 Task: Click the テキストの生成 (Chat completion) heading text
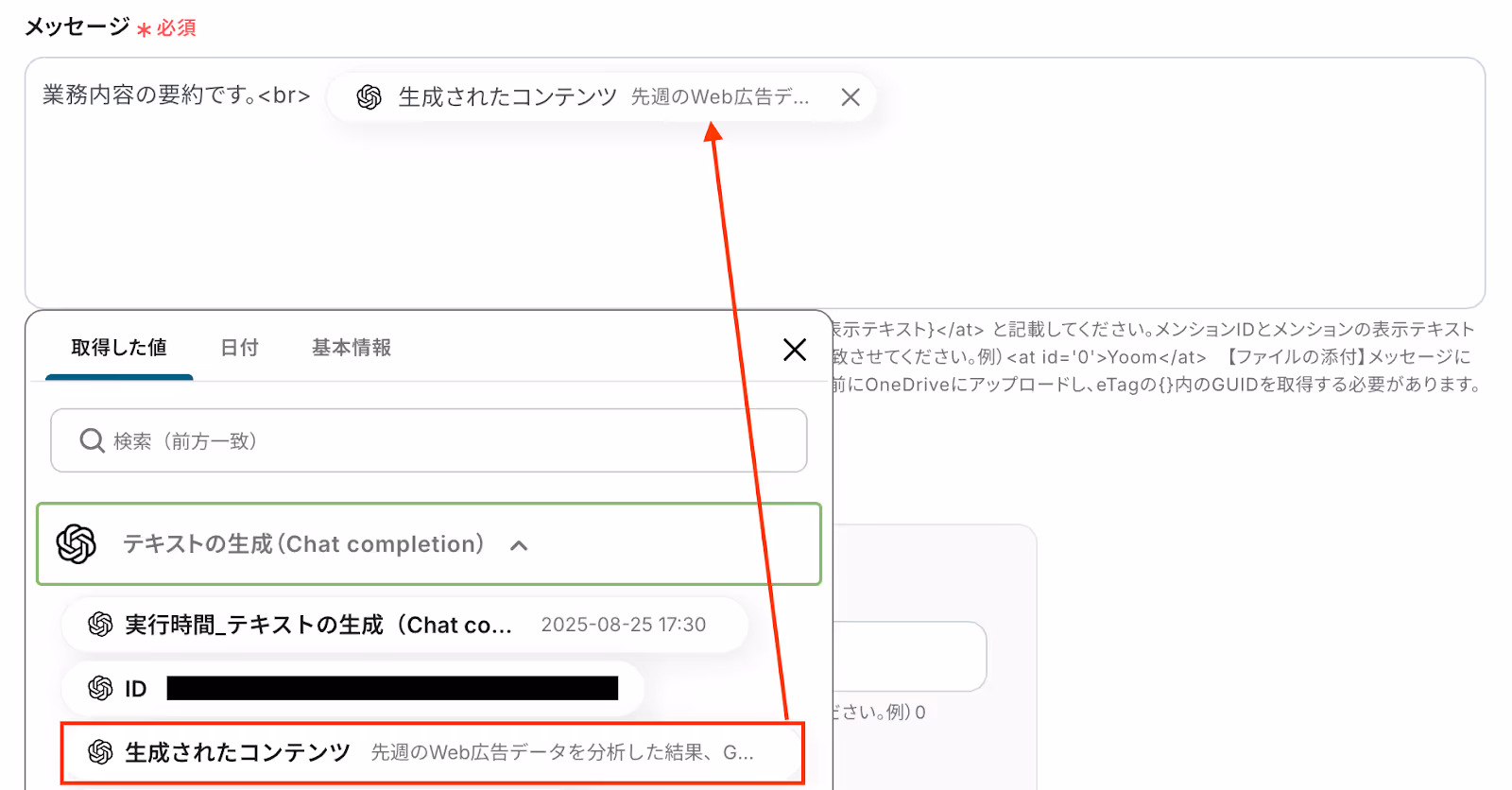click(303, 544)
